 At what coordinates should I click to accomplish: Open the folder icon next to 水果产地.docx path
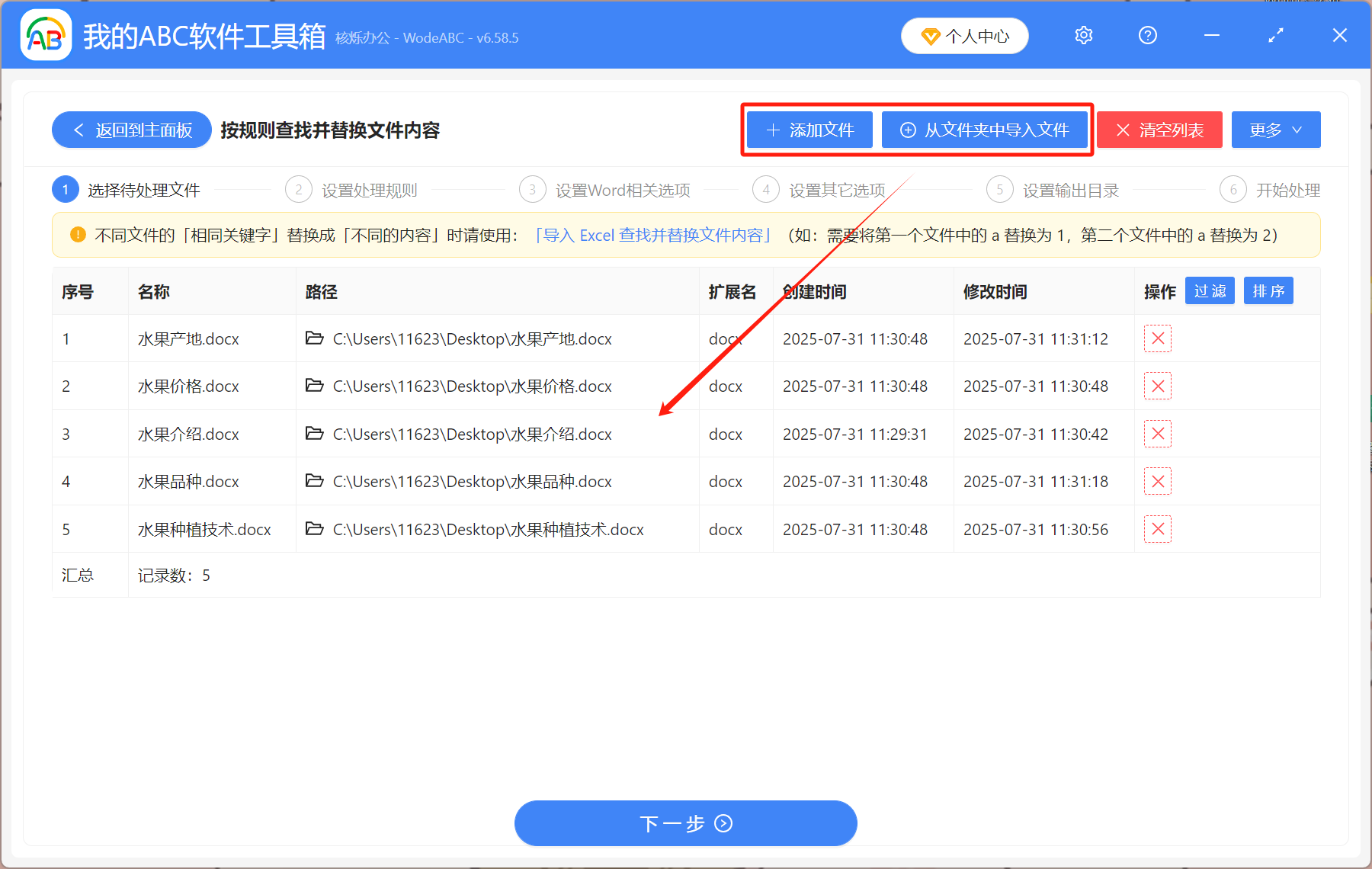point(315,338)
